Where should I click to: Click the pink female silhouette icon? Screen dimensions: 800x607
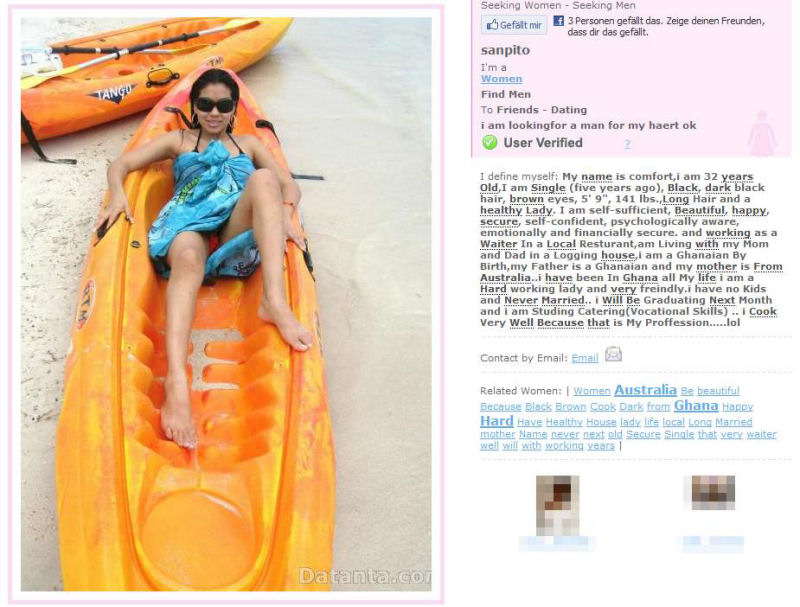point(761,133)
